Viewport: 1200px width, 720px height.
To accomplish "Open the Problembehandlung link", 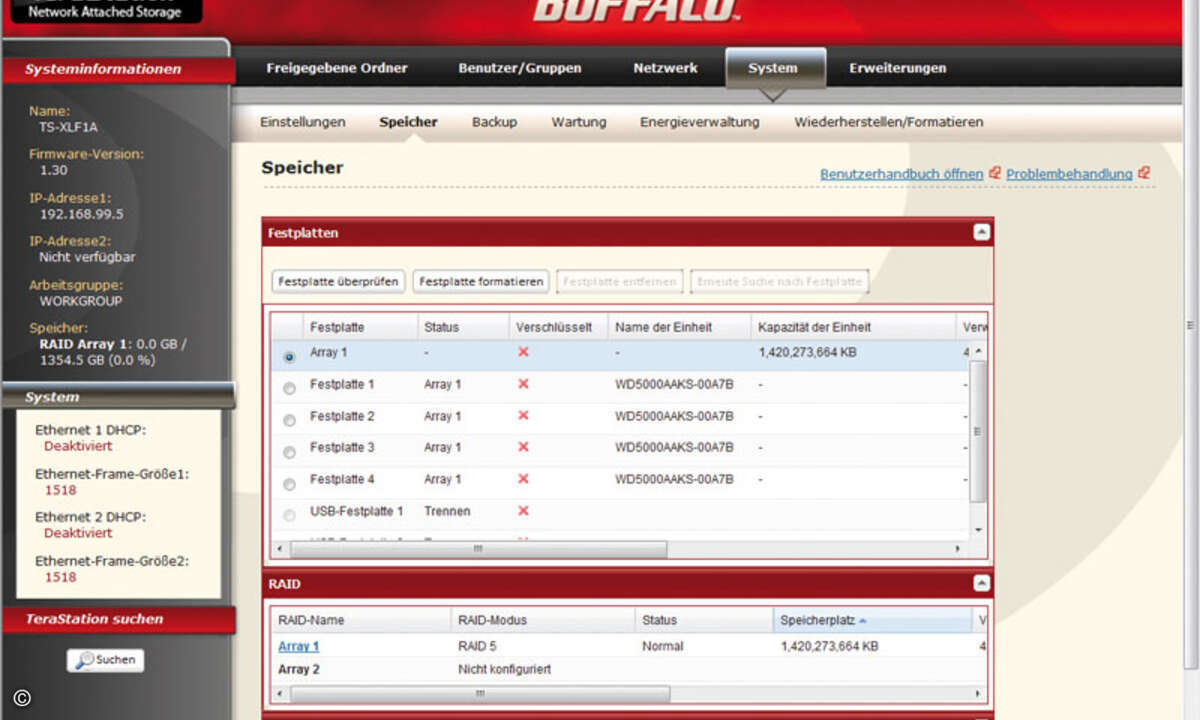I will pyautogui.click(x=1069, y=174).
